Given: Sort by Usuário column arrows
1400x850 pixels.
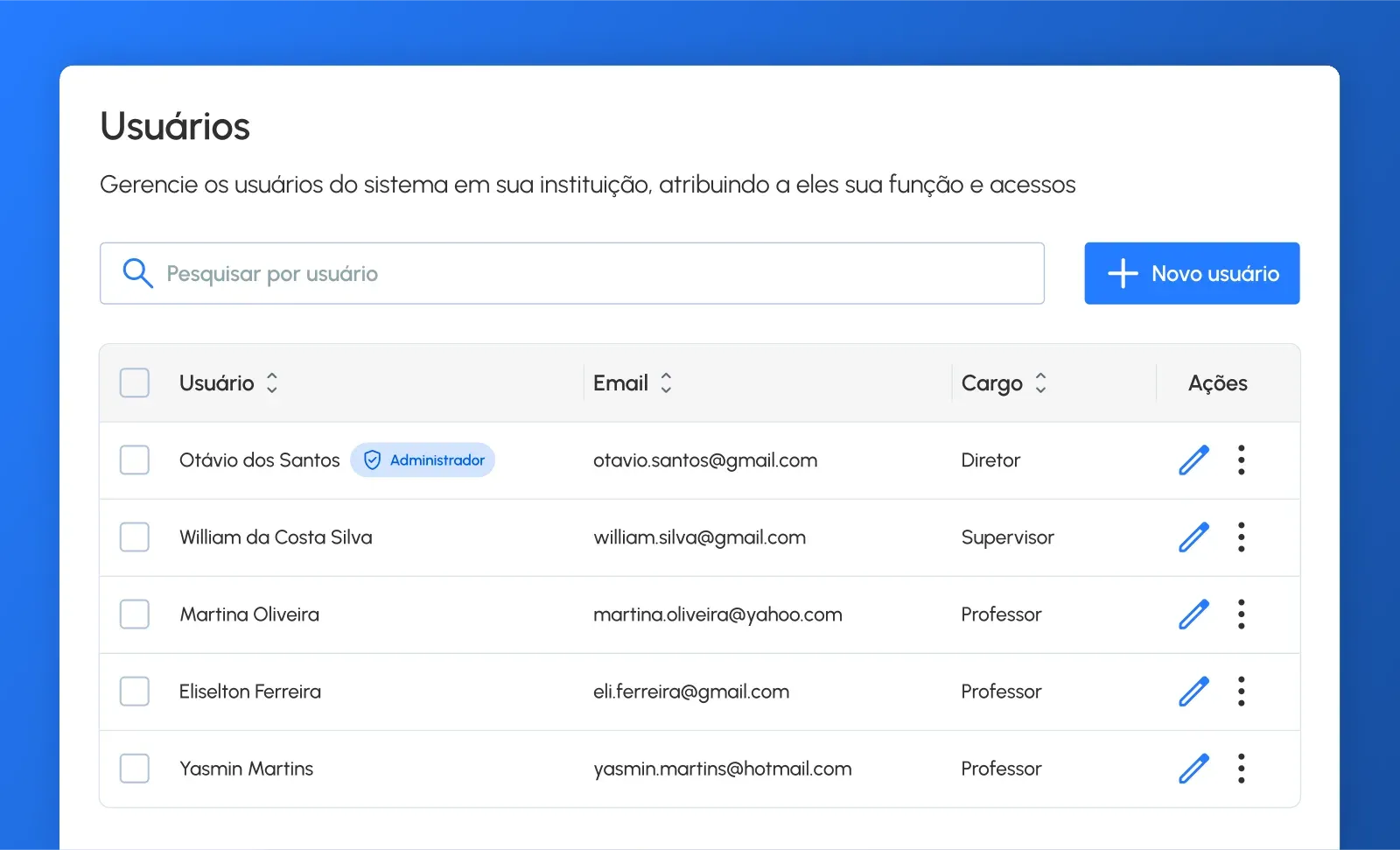Looking at the screenshot, I should point(272,383).
